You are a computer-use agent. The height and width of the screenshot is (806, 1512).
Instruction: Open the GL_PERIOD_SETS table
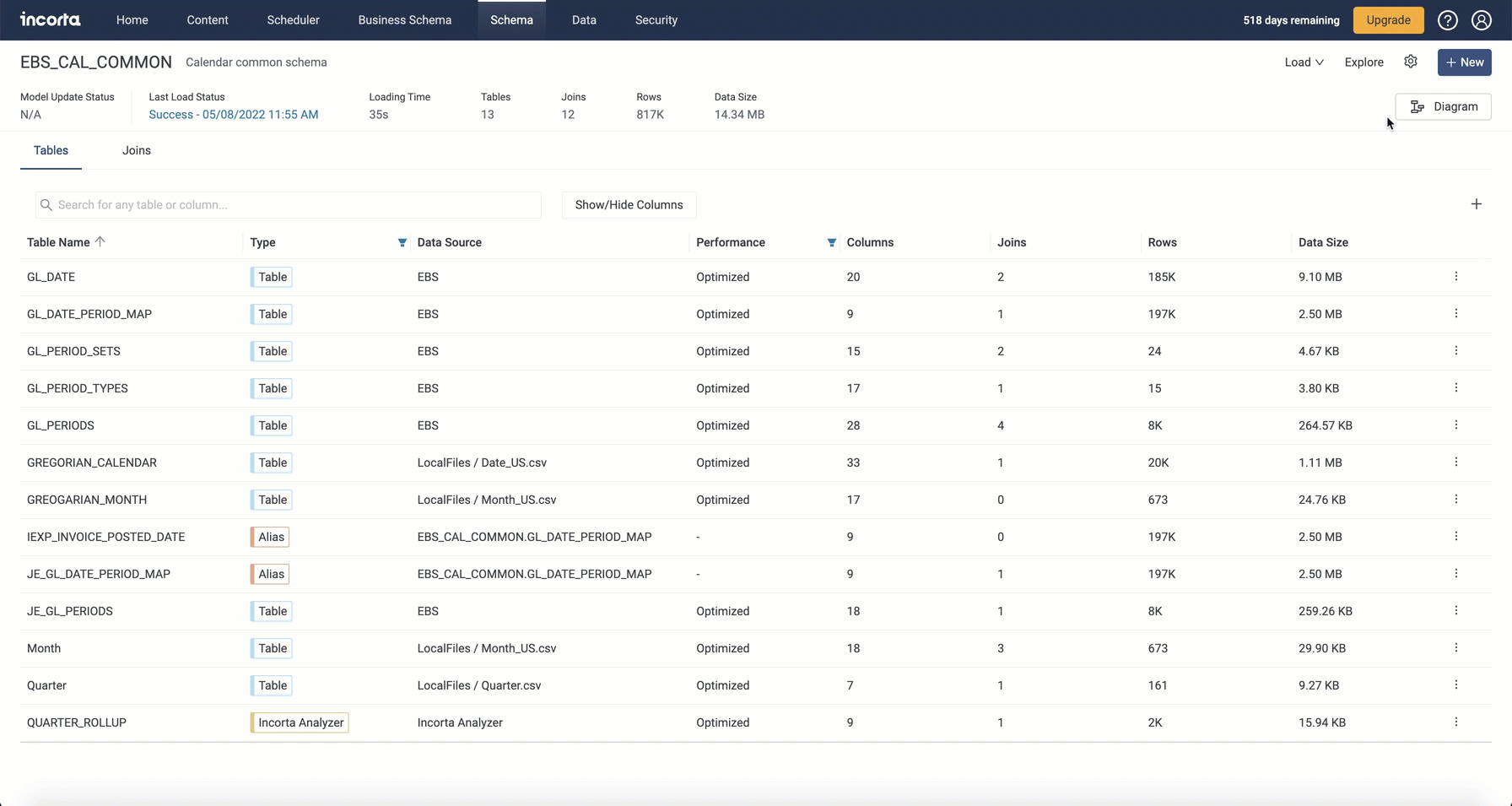pos(73,351)
